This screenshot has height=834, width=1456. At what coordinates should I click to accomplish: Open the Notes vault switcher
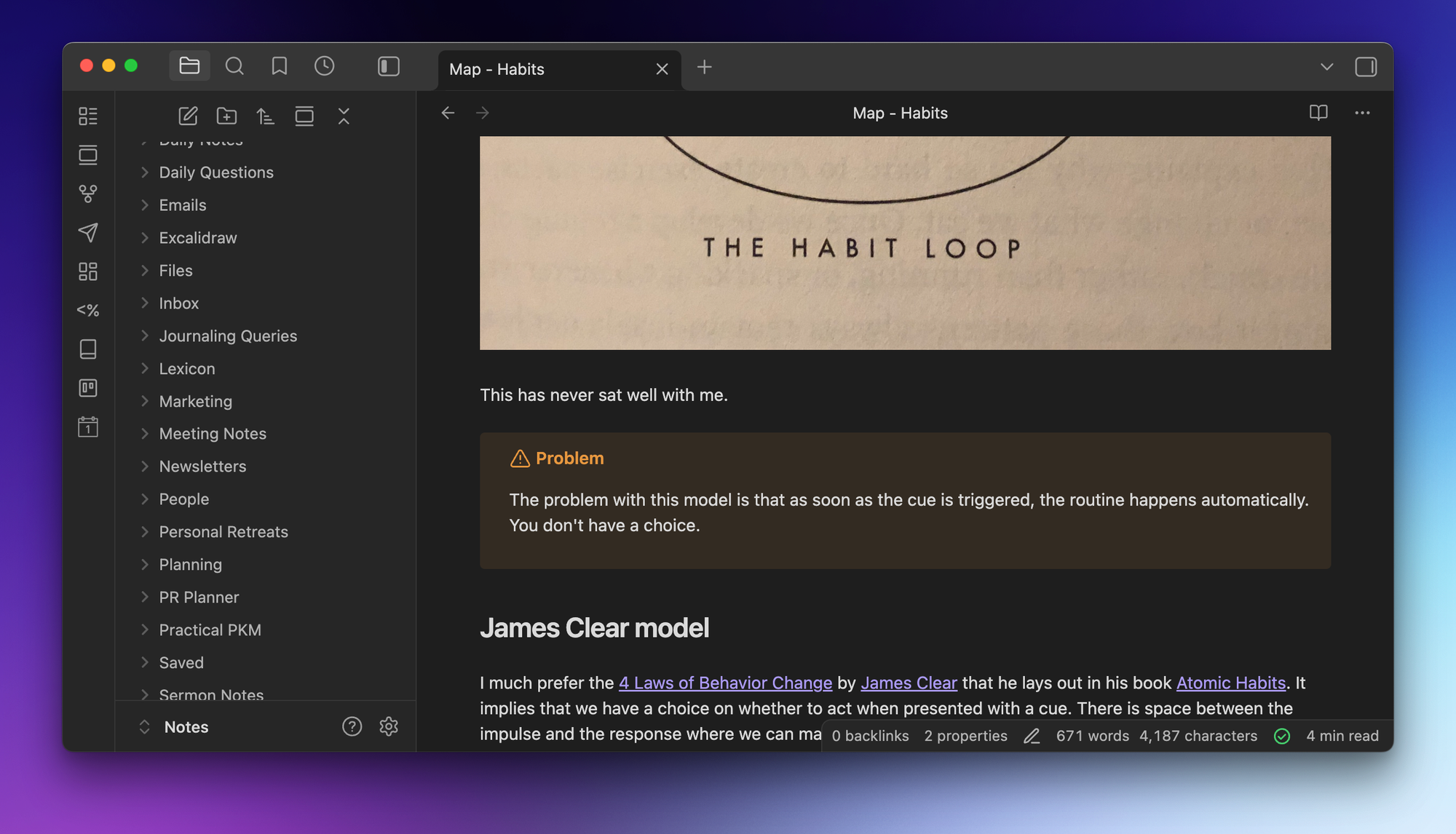coord(174,727)
